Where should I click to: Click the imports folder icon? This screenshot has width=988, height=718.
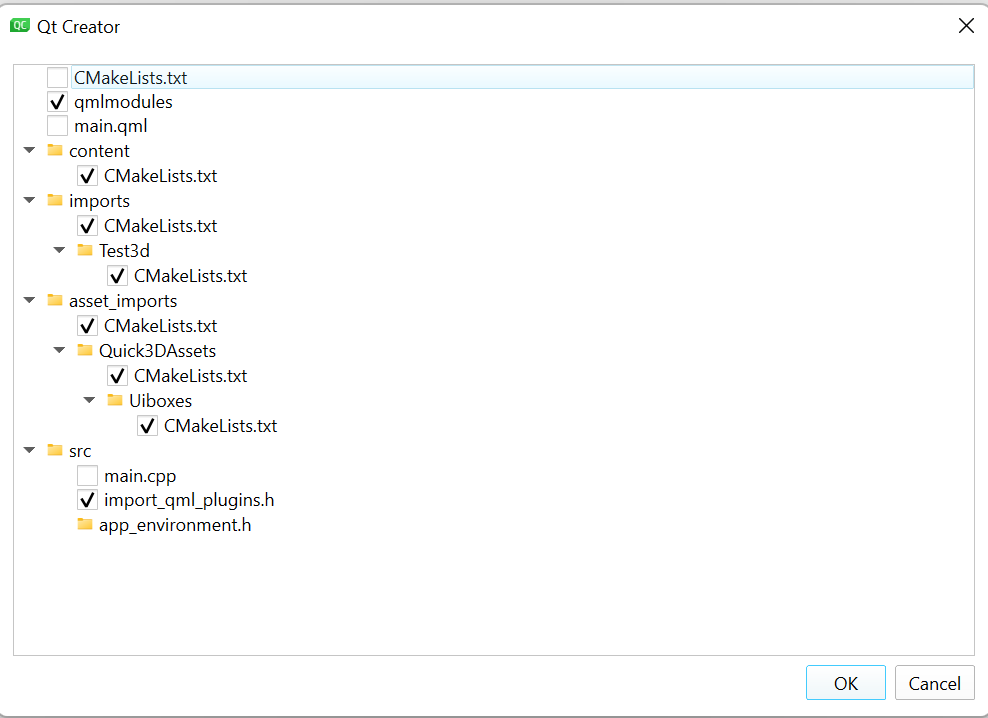[55, 200]
